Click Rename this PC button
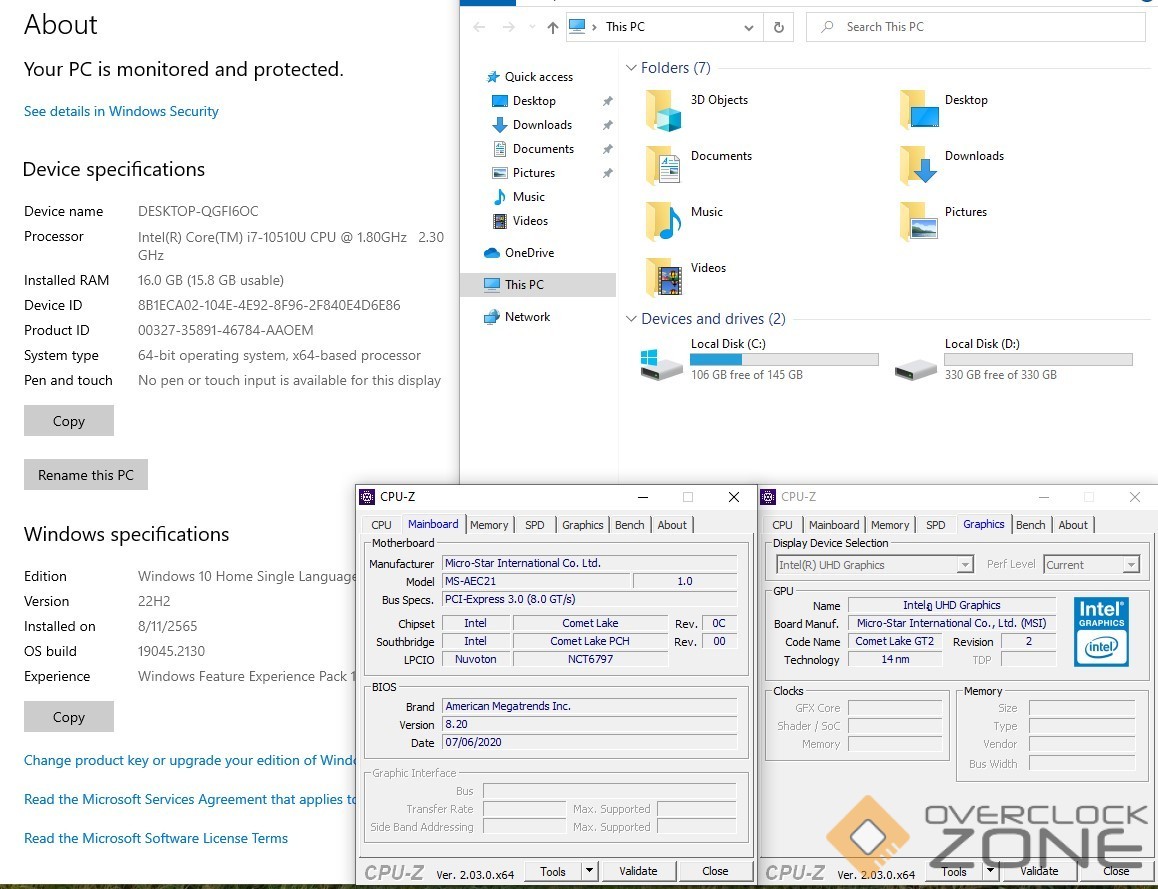Screen dimensions: 1158x889 point(86,475)
